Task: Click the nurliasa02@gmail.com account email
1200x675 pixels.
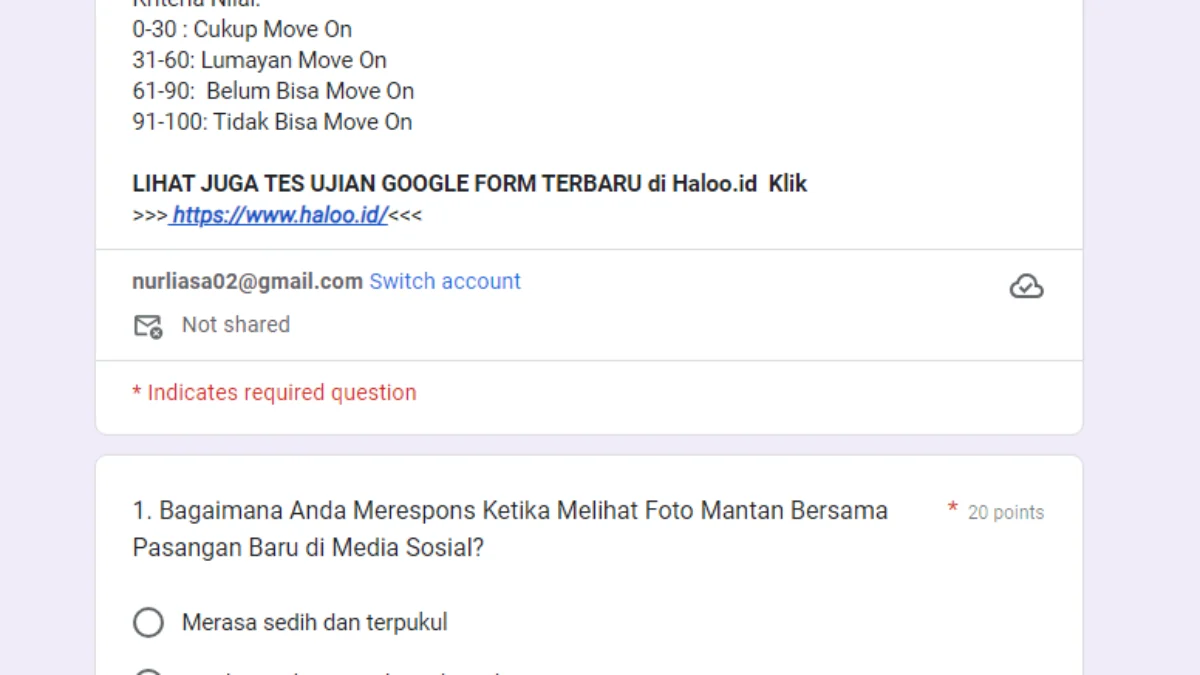Action: pos(247,281)
